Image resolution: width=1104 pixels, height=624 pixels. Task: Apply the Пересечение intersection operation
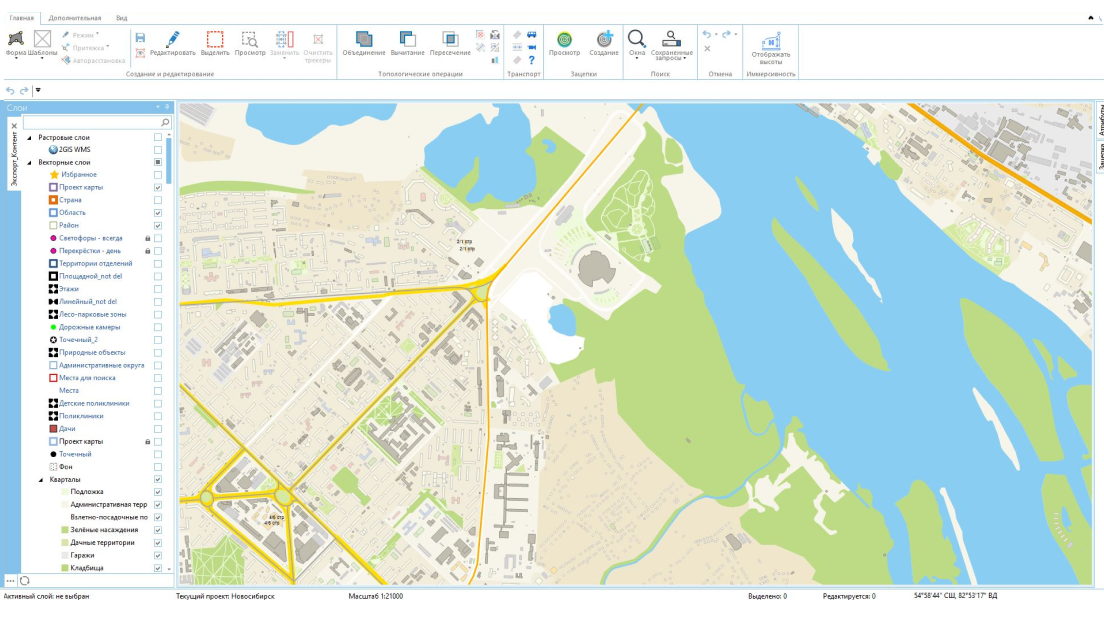click(x=450, y=43)
